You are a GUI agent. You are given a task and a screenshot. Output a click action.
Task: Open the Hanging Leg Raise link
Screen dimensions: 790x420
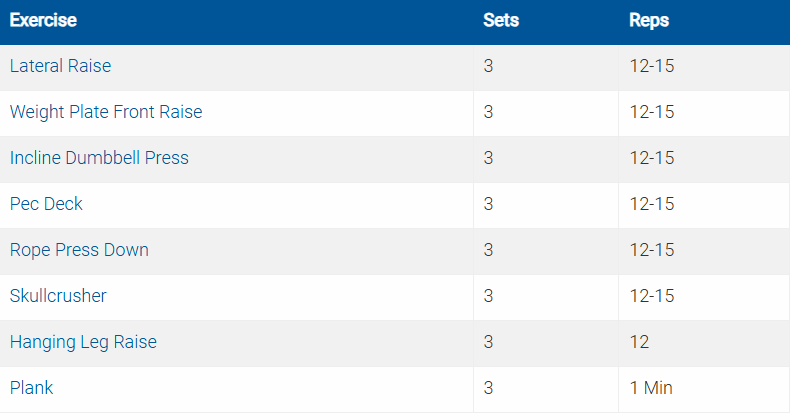point(83,342)
